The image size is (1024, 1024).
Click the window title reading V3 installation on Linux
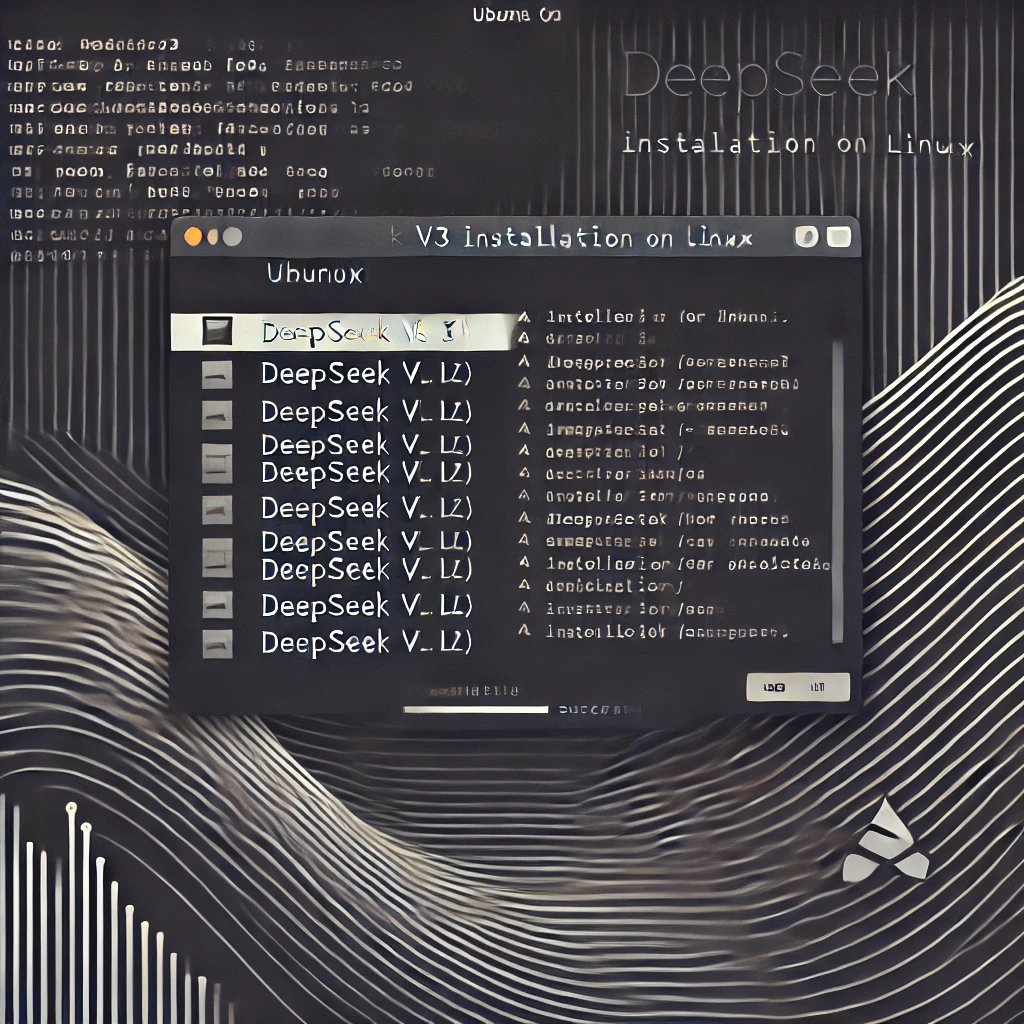click(584, 238)
